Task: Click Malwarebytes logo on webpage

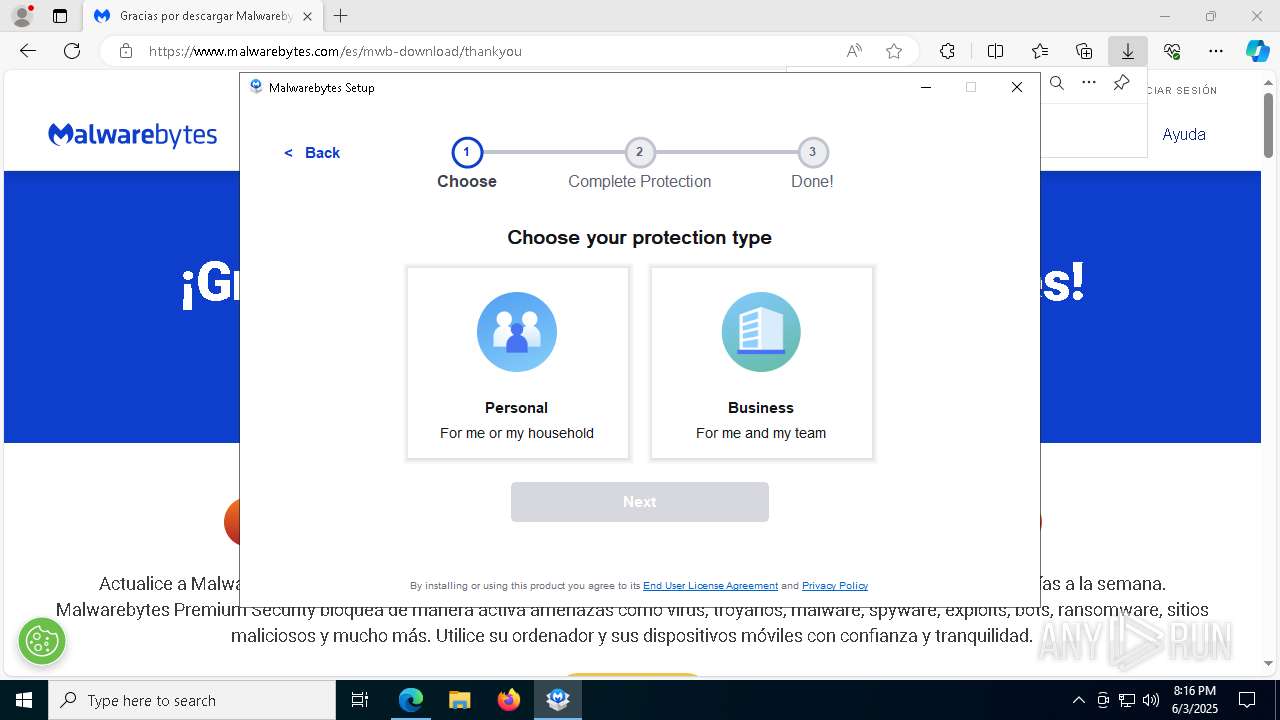Action: point(132,134)
